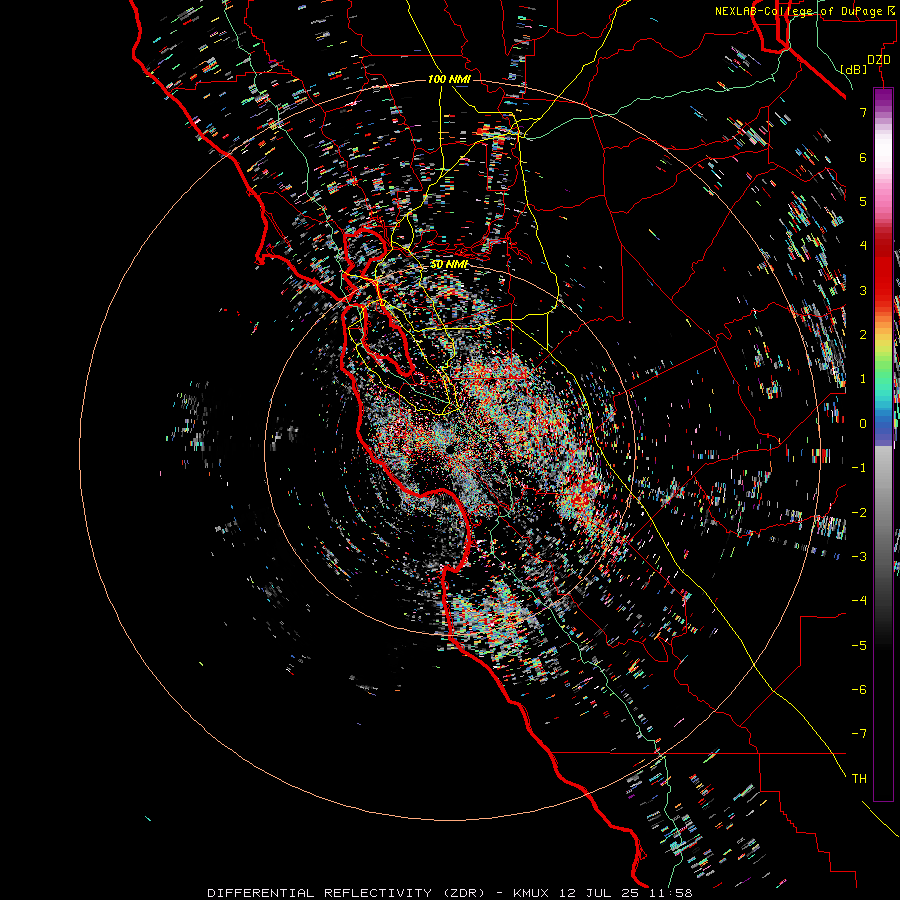
Task: Click the -6 value on color scale
Action: (x=859, y=690)
